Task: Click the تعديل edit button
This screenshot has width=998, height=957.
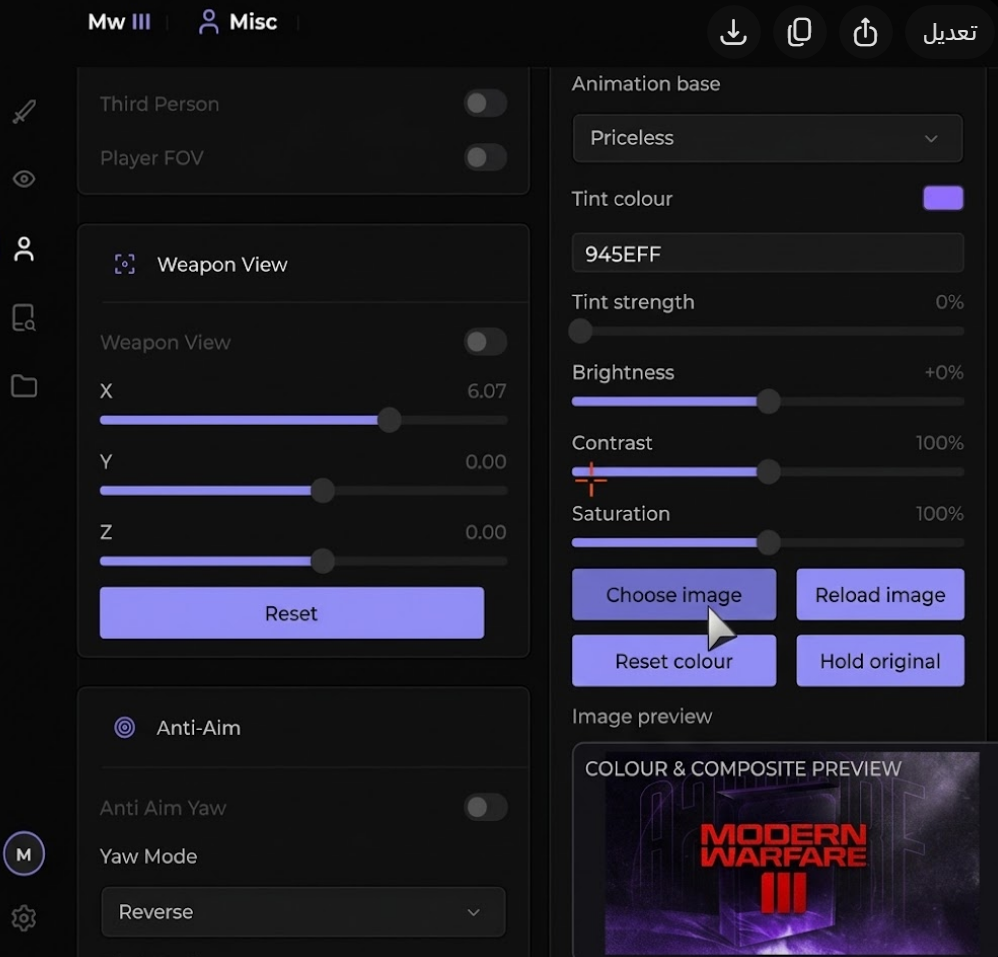Action: pyautogui.click(x=950, y=32)
